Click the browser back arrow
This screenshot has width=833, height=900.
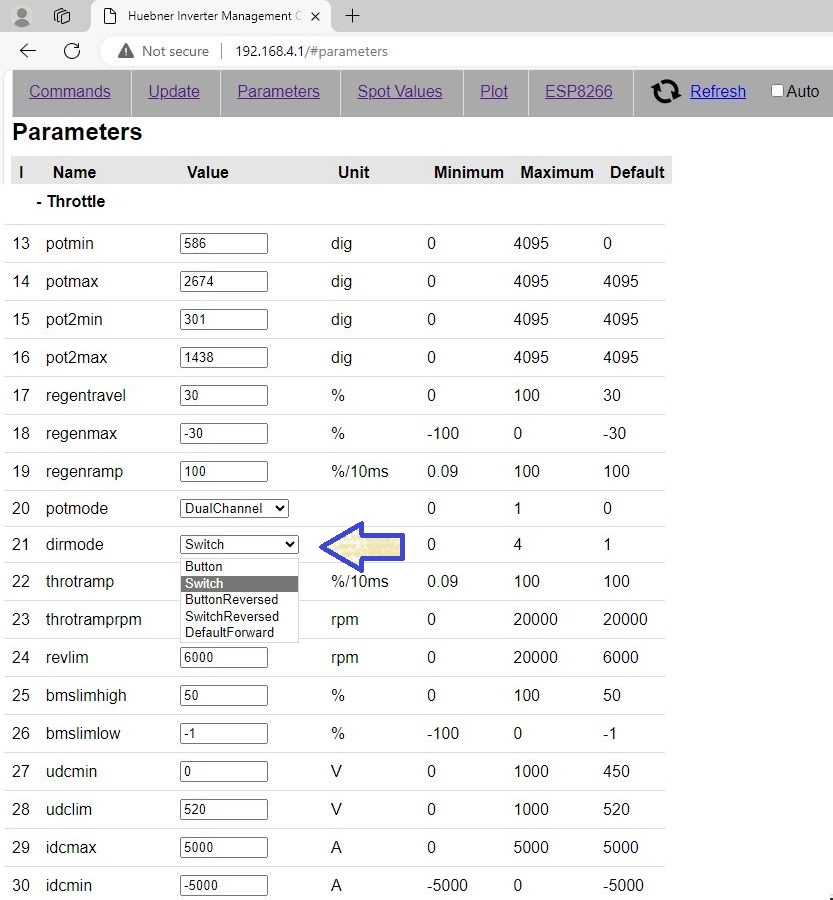[28, 51]
